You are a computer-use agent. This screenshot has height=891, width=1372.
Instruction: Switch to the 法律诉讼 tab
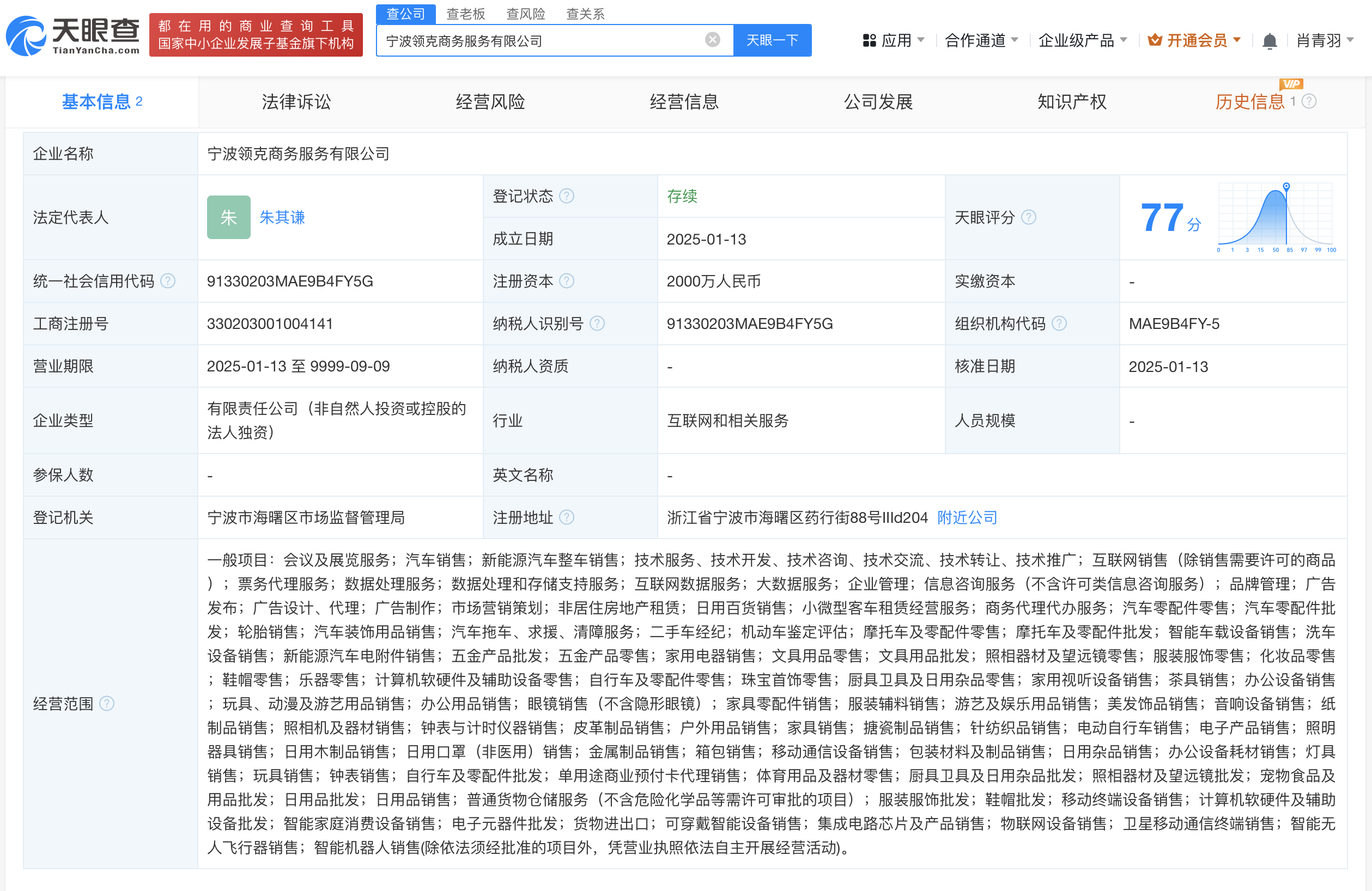pyautogui.click(x=296, y=102)
